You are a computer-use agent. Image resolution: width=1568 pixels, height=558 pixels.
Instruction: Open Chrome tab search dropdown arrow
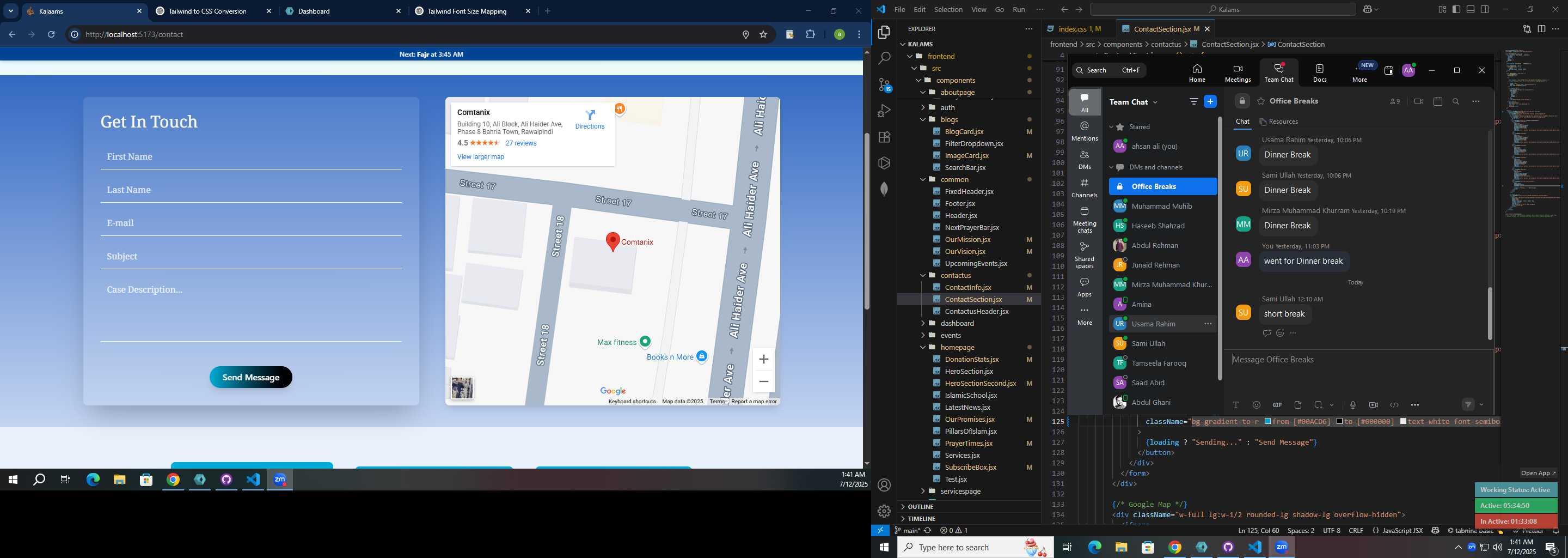[x=11, y=11]
